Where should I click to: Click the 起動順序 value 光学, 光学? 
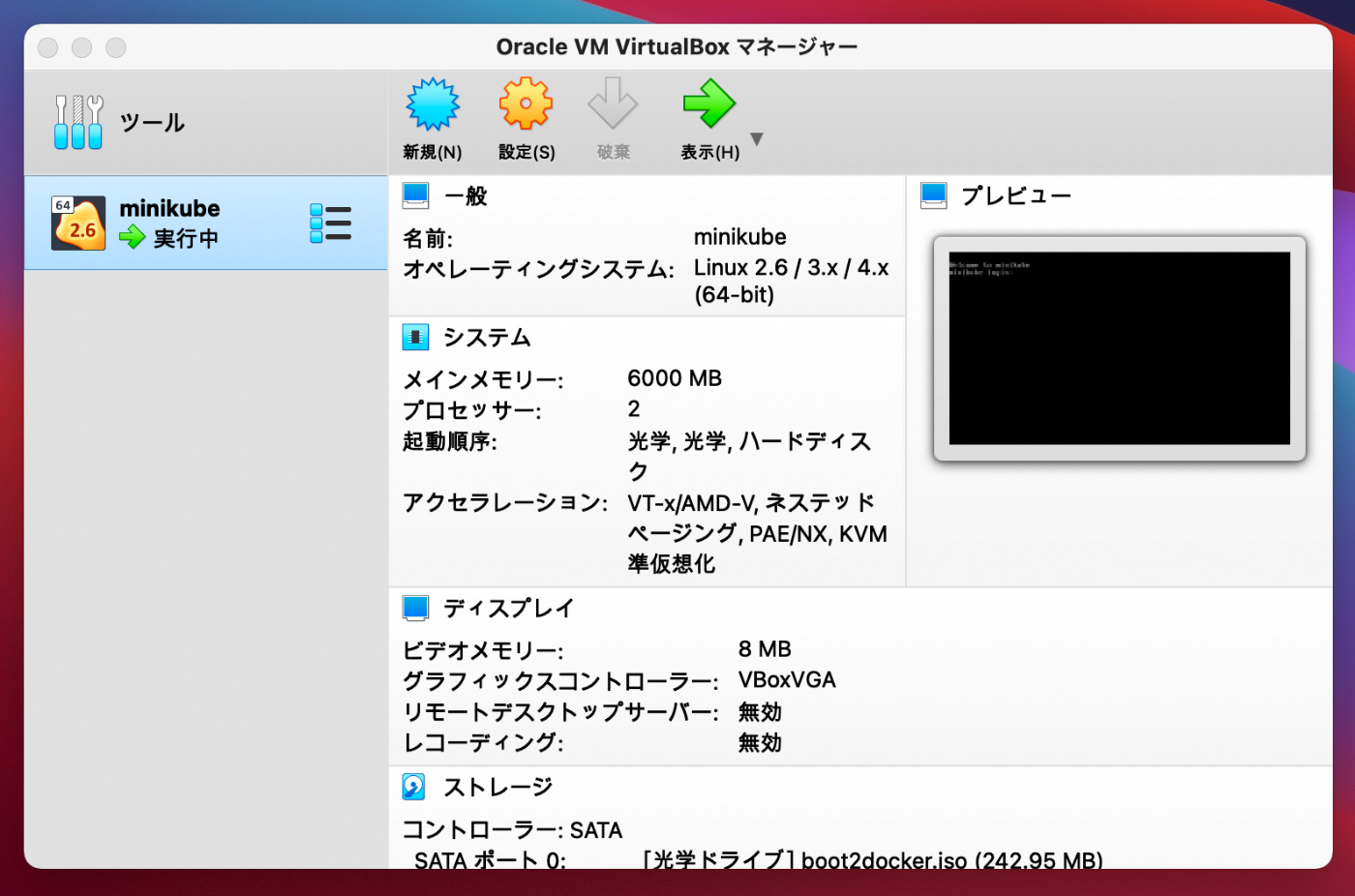pyautogui.click(x=750, y=456)
